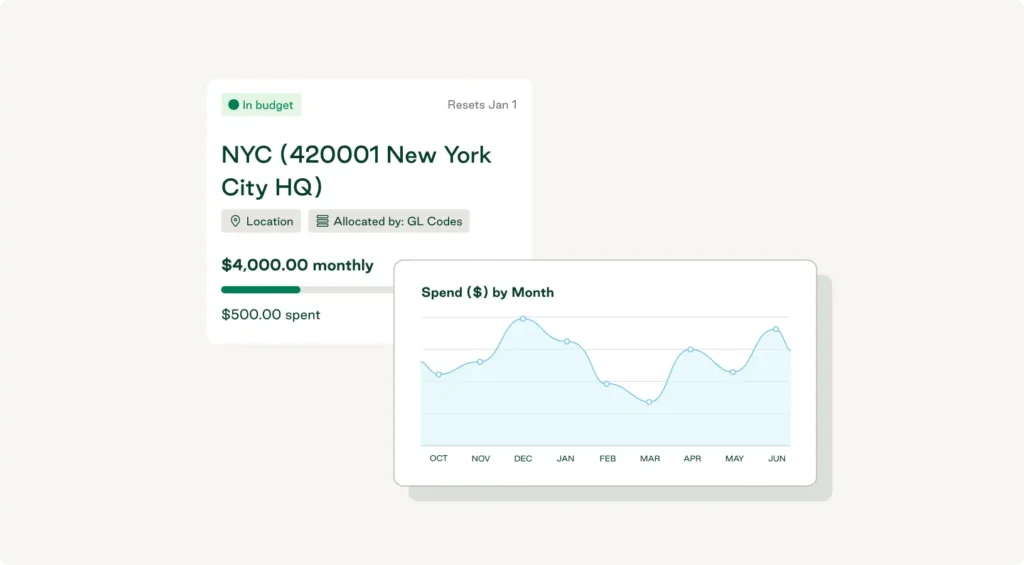Select the NOV data point on chart
Viewport: 1024px width, 565px height.
point(480,361)
